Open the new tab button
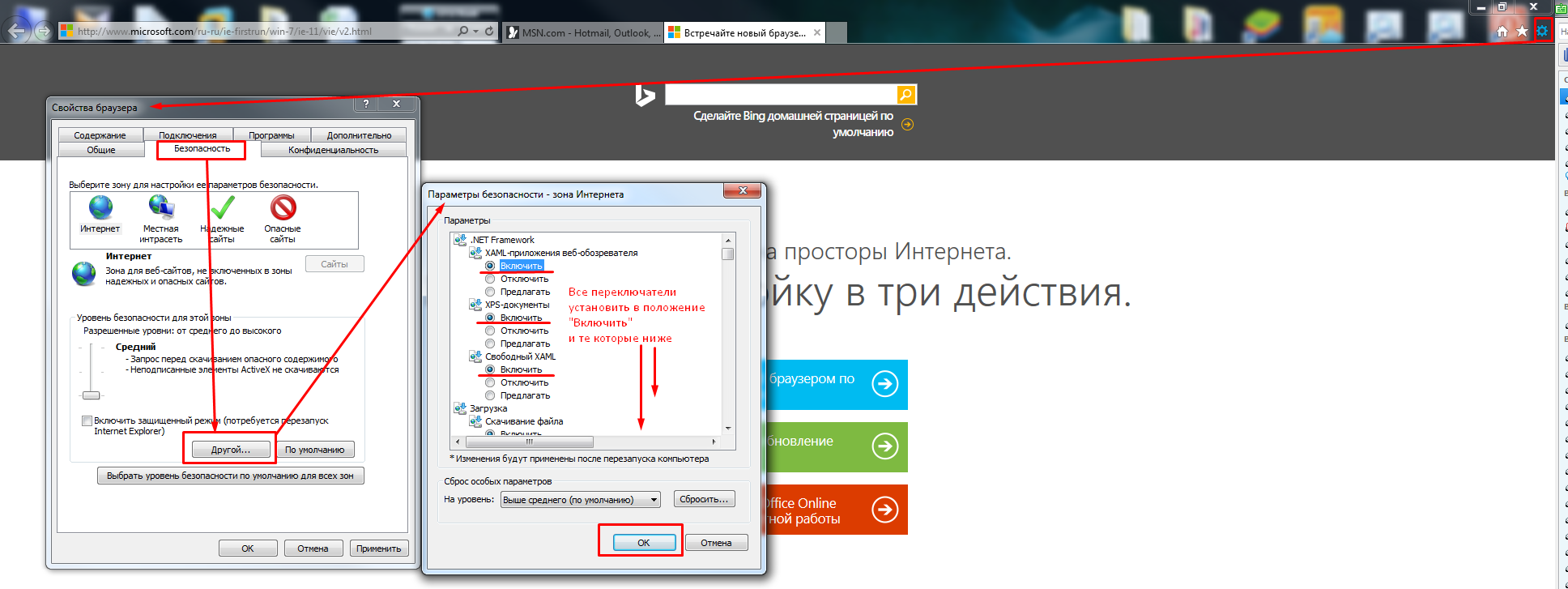Viewport: 1568px width, 589px height. pos(837,32)
